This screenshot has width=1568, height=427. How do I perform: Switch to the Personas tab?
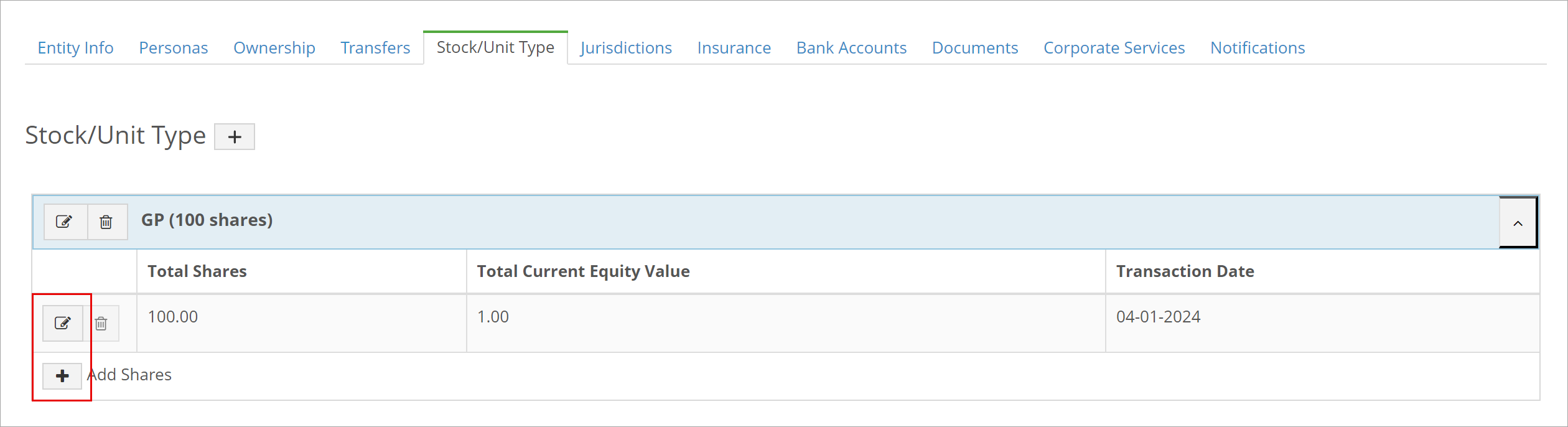174,48
